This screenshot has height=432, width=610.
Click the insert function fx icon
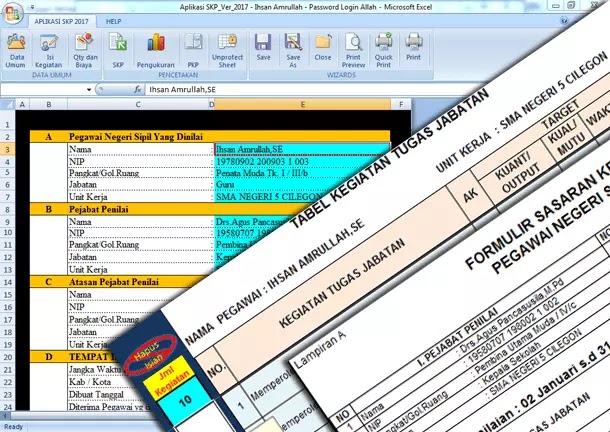138,90
